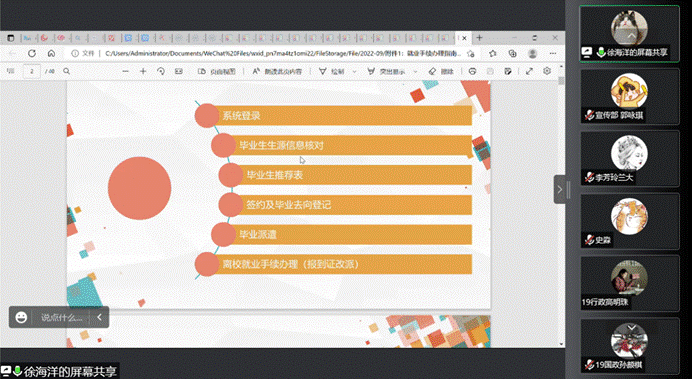
Task: Reload the page with the refresh icon
Action: tap(32, 53)
